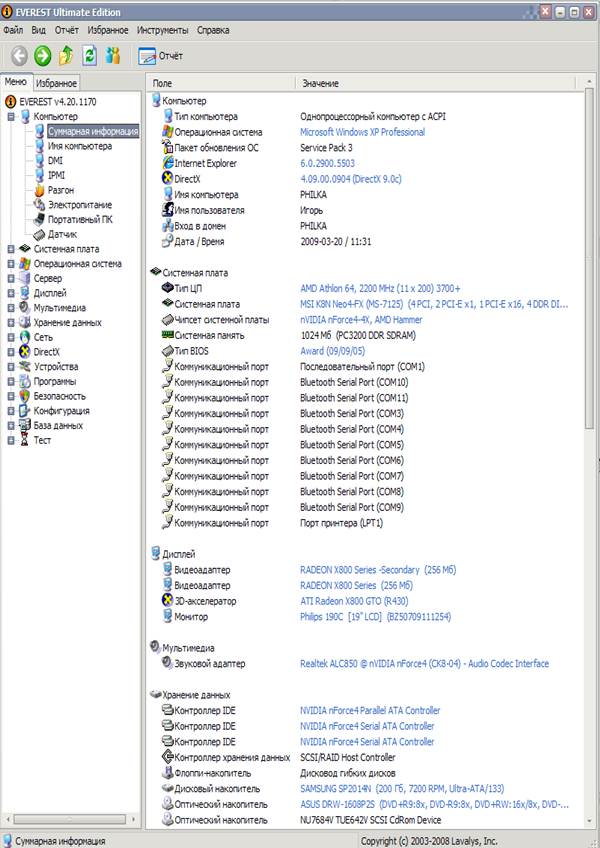Go forward with the green arrow icon
Screen dimensions: 600x848
tap(42, 56)
